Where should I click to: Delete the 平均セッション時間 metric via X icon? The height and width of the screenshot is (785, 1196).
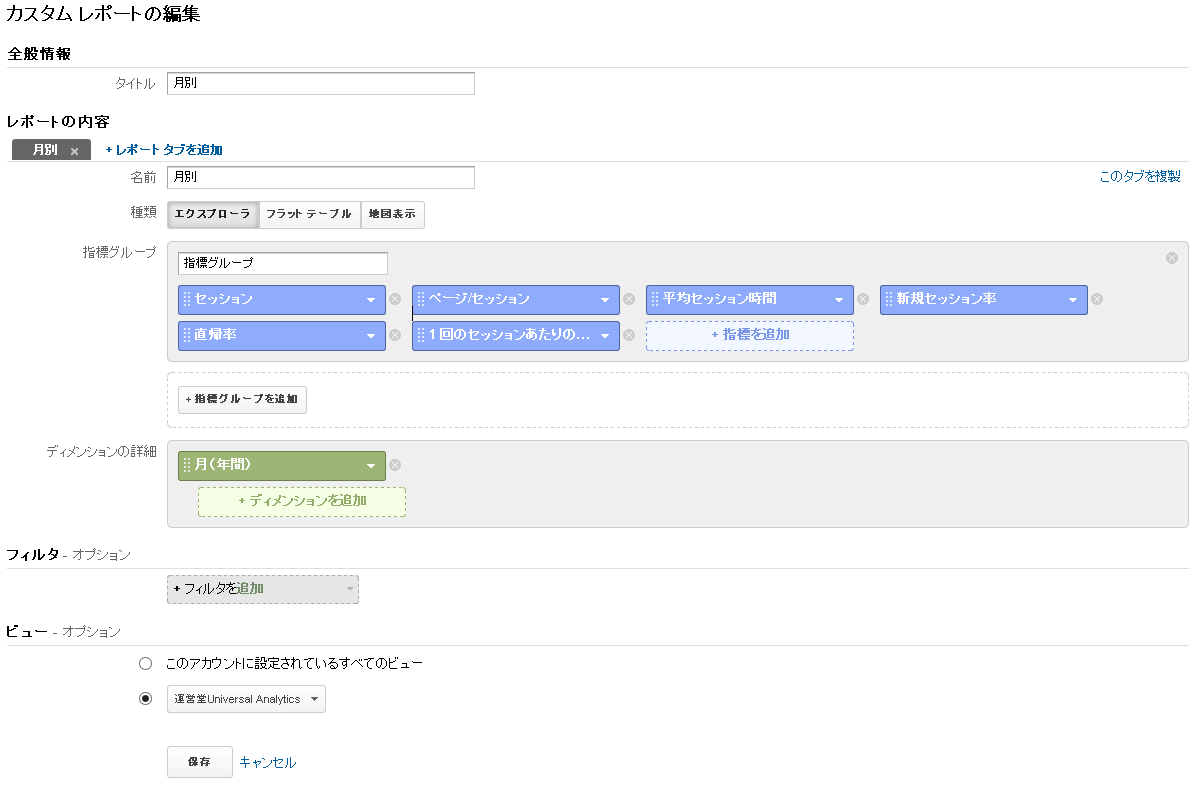[x=863, y=299]
